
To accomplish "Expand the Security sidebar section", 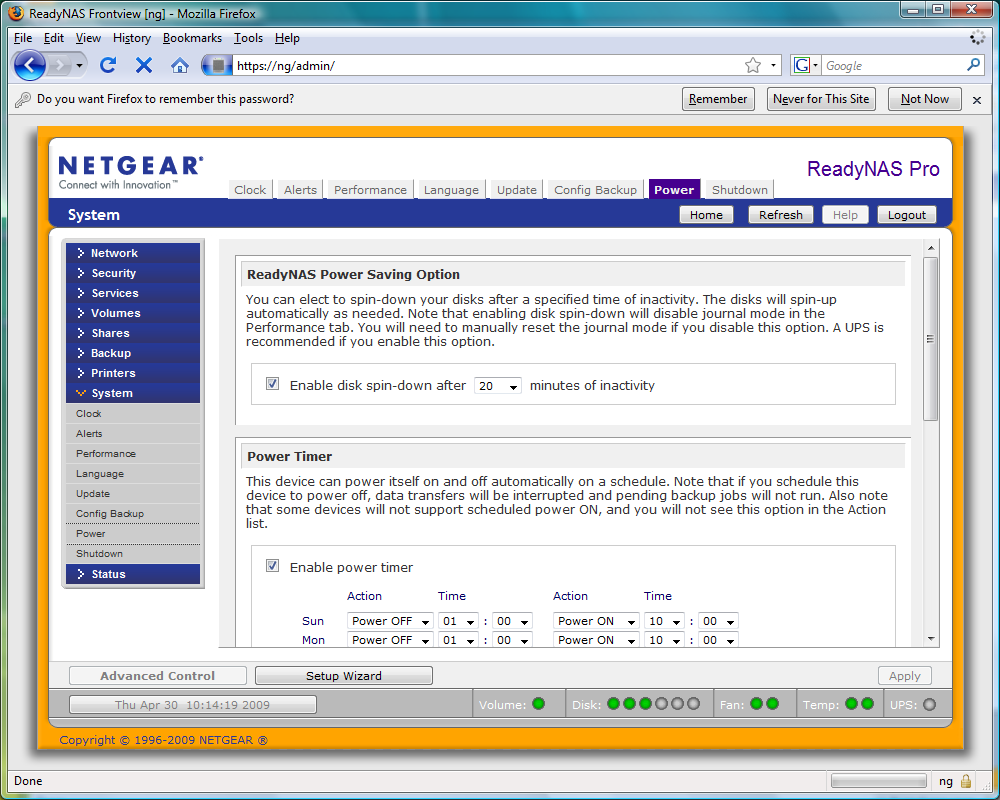I will 133,273.
